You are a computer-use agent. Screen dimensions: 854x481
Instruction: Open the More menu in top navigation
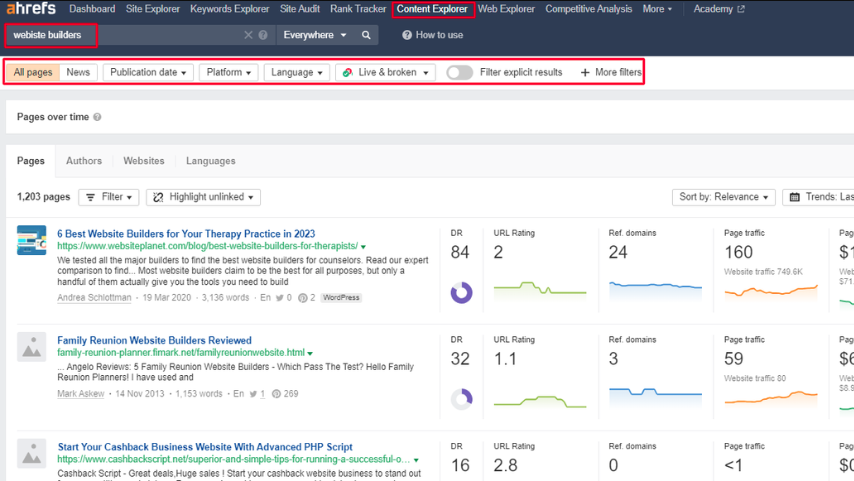click(x=657, y=9)
